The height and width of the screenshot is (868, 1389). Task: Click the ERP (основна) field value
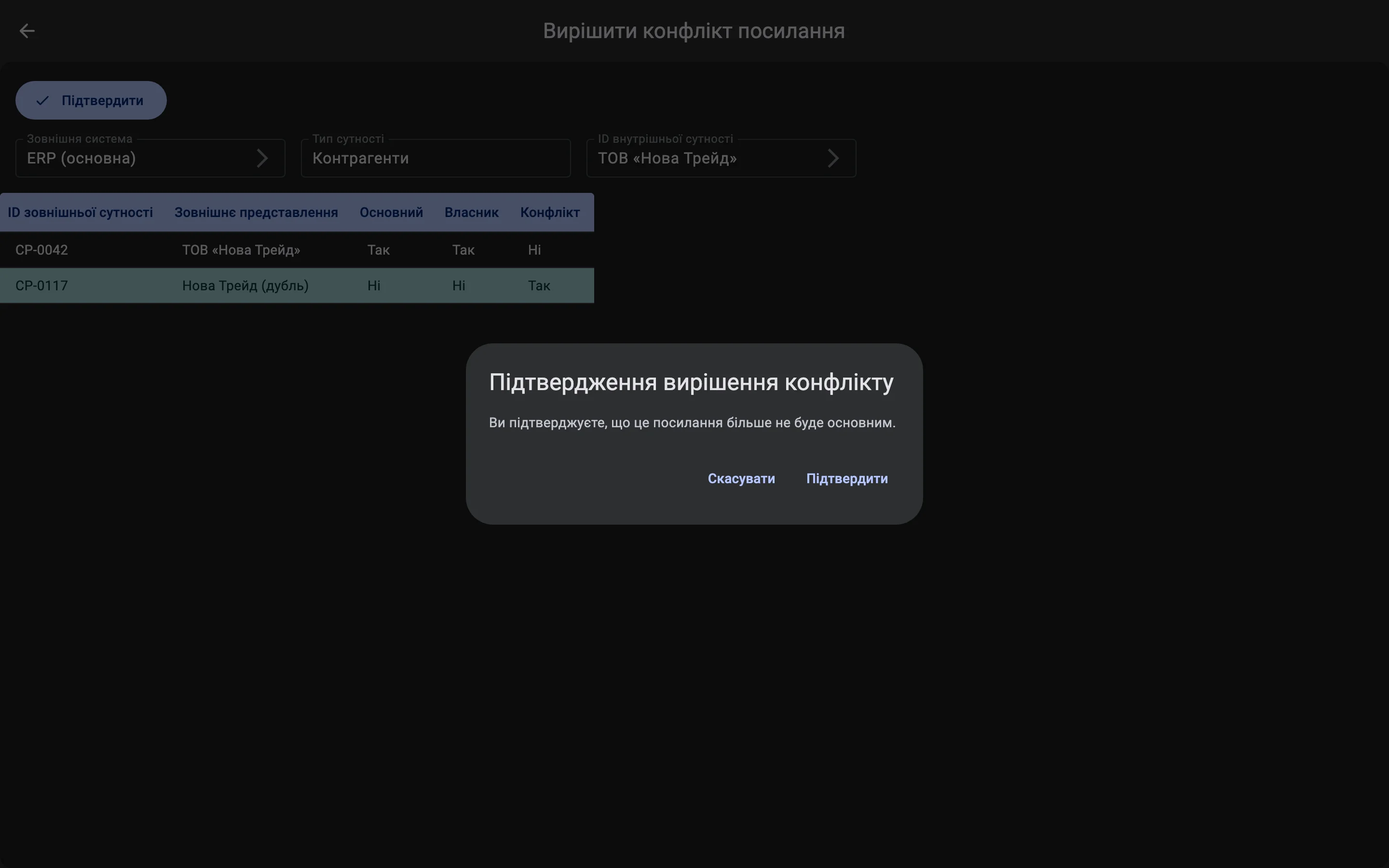pos(82,159)
